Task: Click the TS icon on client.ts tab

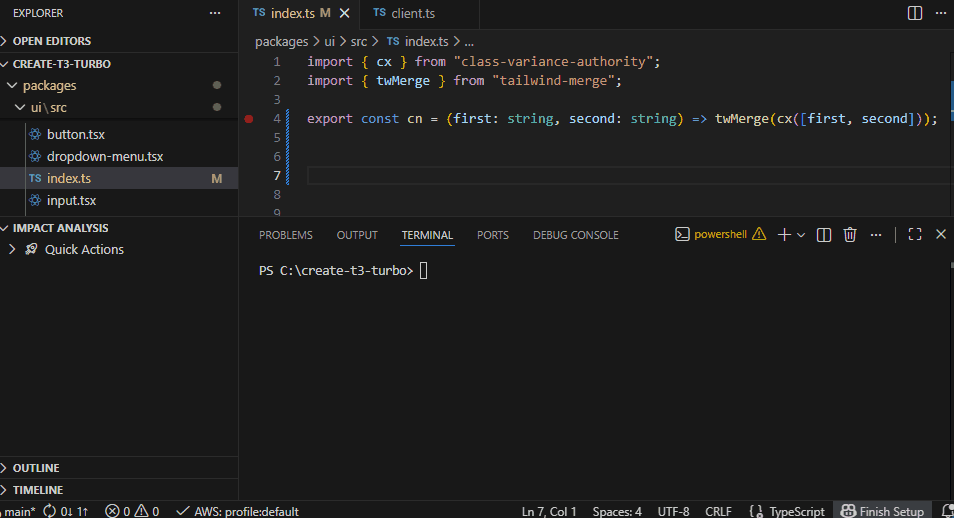Action: tap(380, 12)
